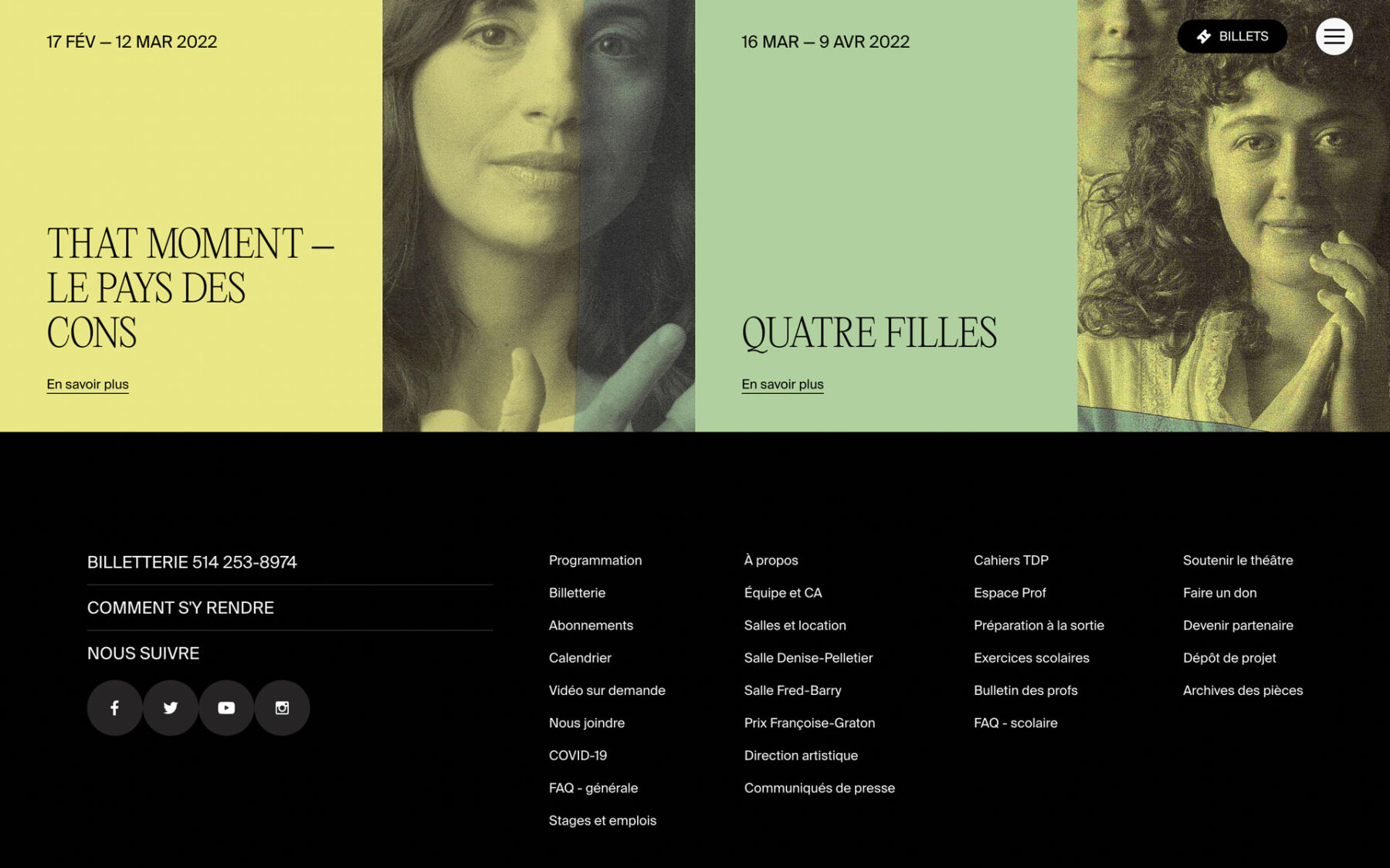The image size is (1390, 868).
Task: Choose Faire un don
Action: click(x=1219, y=593)
